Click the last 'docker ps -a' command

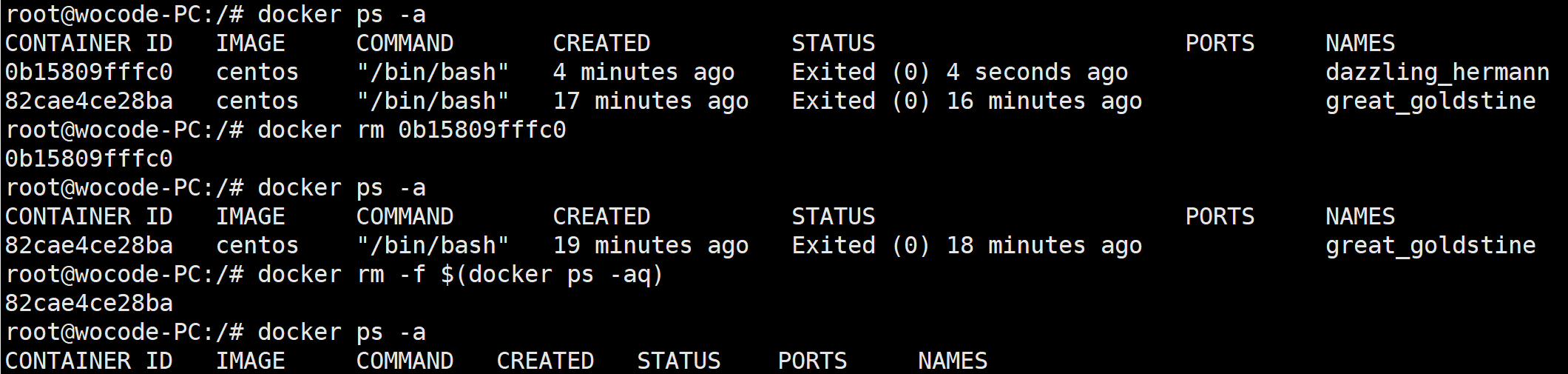pos(341,332)
